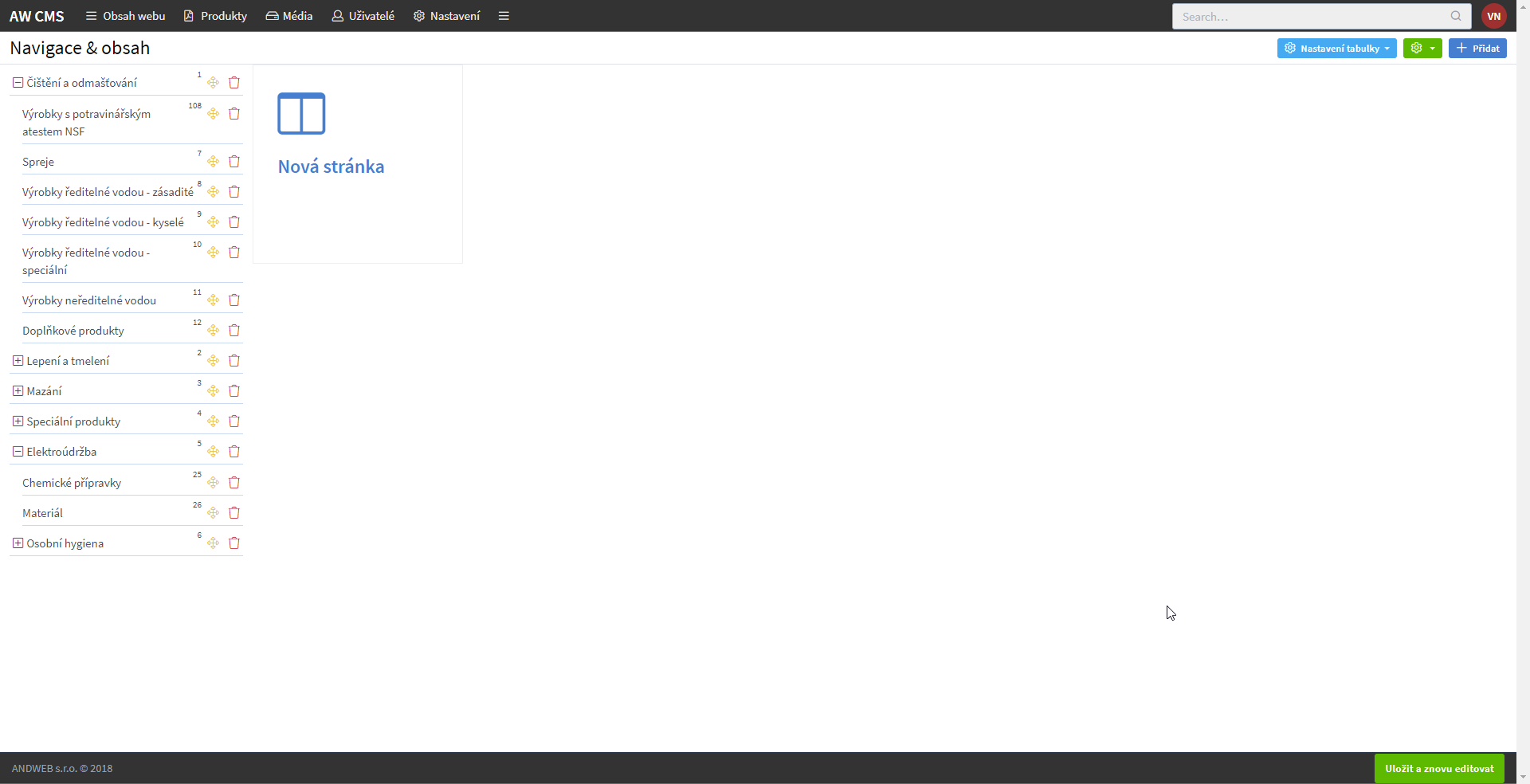Expand the Lepení a tmelení node
This screenshot has height=784, width=1530.
pyautogui.click(x=18, y=360)
